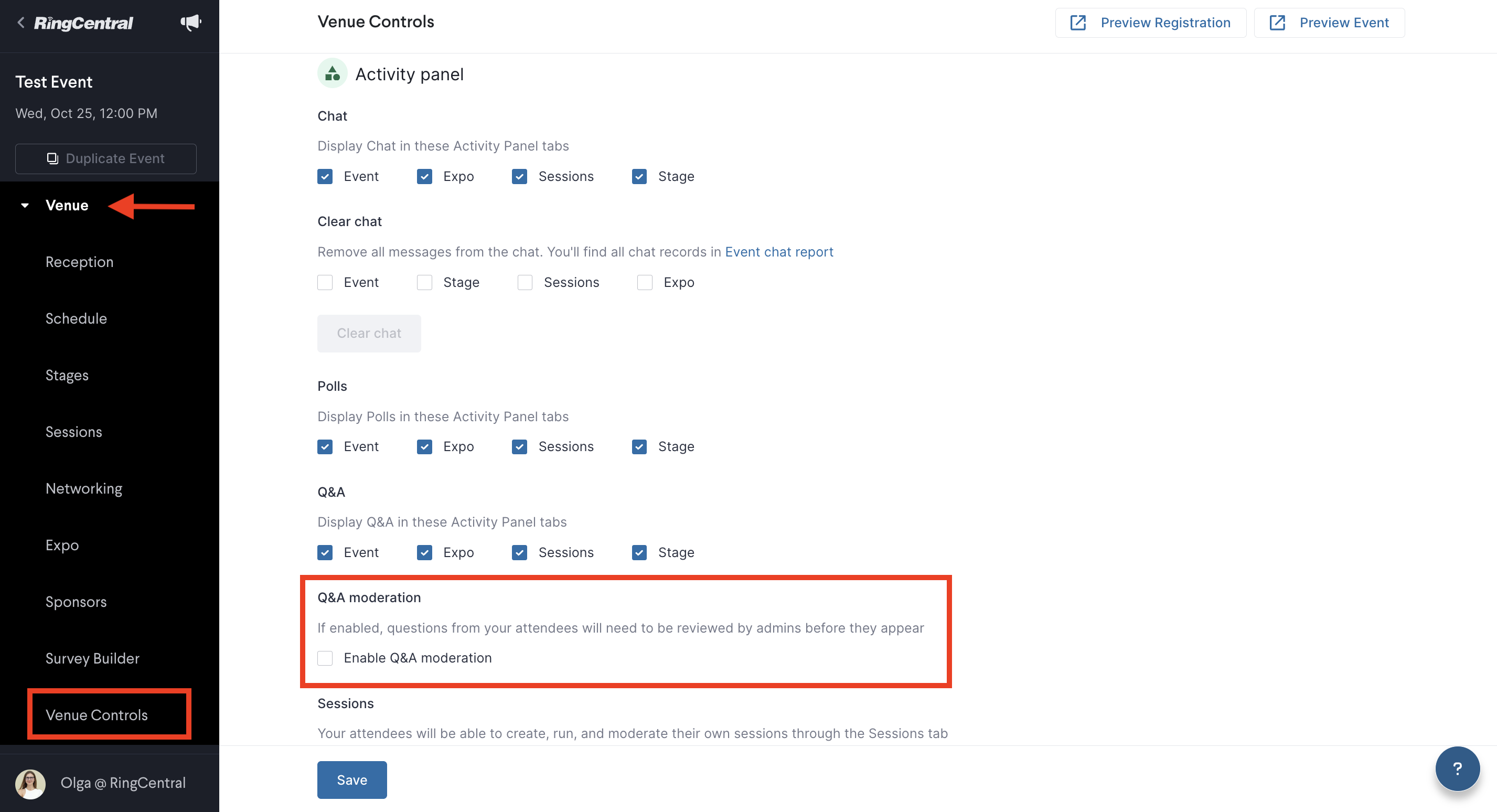Viewport: 1497px width, 812px height.
Task: Check Sessions under Clear chat
Action: pos(526,283)
